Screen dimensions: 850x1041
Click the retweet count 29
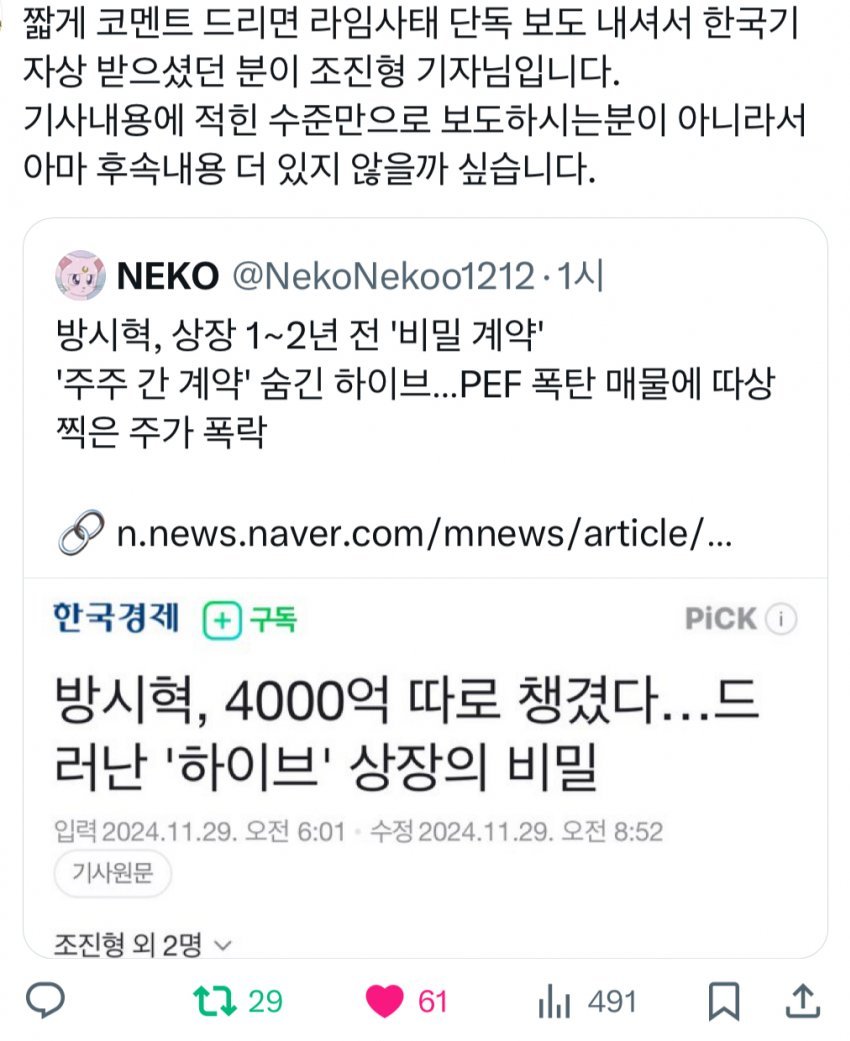coord(265,1001)
